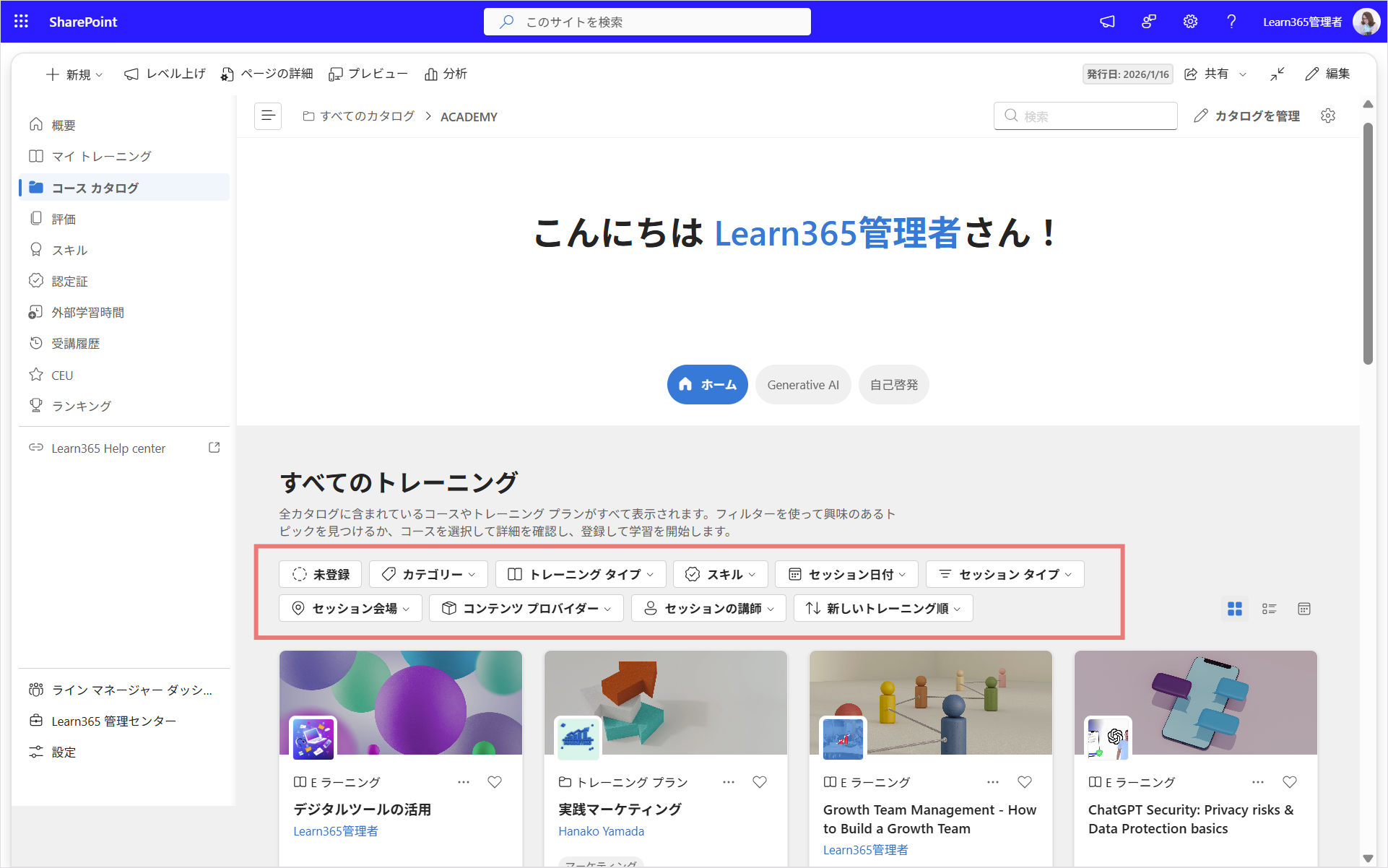This screenshot has height=868, width=1388.
Task: Open CEU in sidebar
Action: [x=124, y=375]
